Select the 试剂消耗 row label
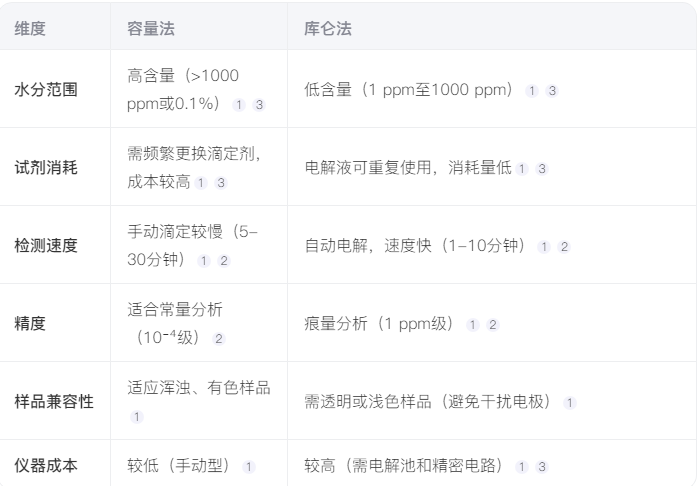 point(45,168)
